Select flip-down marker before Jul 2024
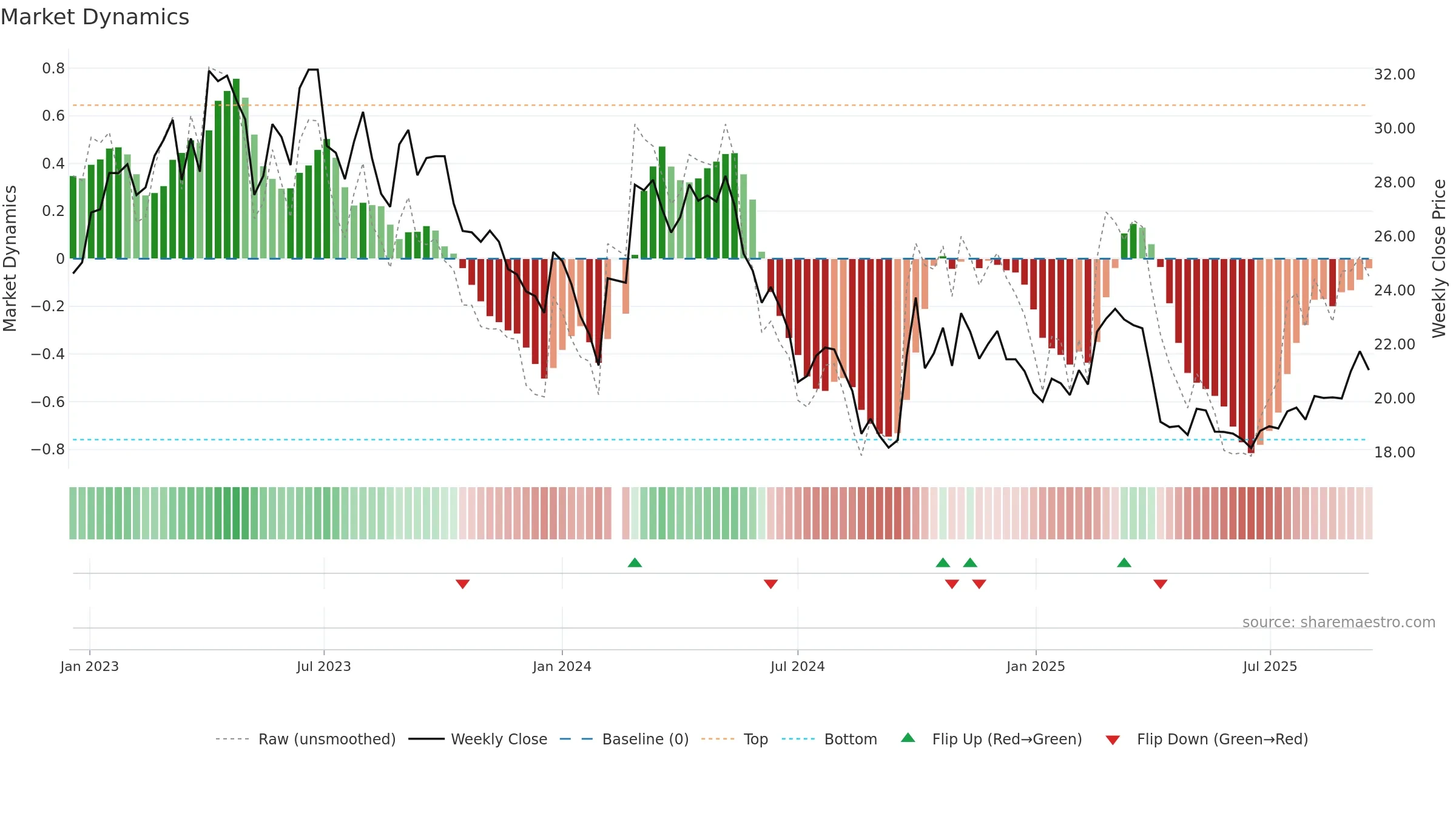 tap(770, 584)
